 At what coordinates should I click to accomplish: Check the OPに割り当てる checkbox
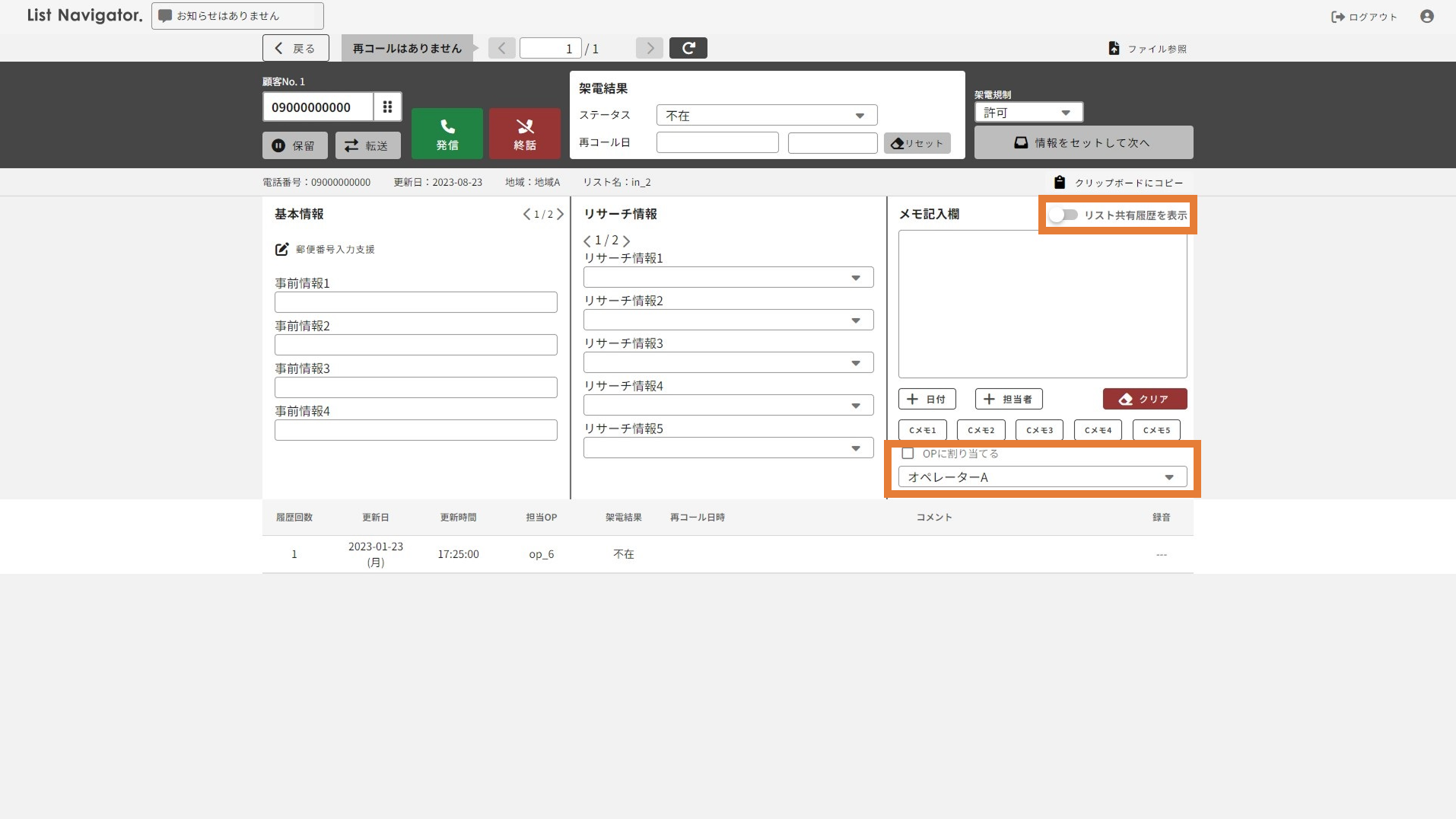908,454
